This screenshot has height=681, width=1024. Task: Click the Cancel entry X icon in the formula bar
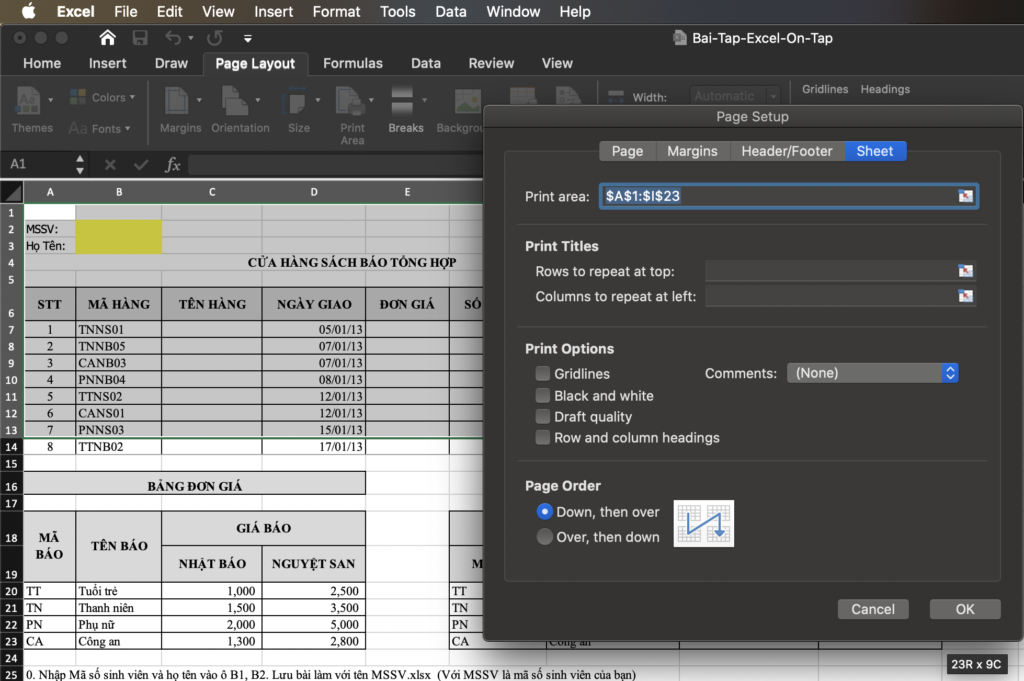click(x=110, y=165)
